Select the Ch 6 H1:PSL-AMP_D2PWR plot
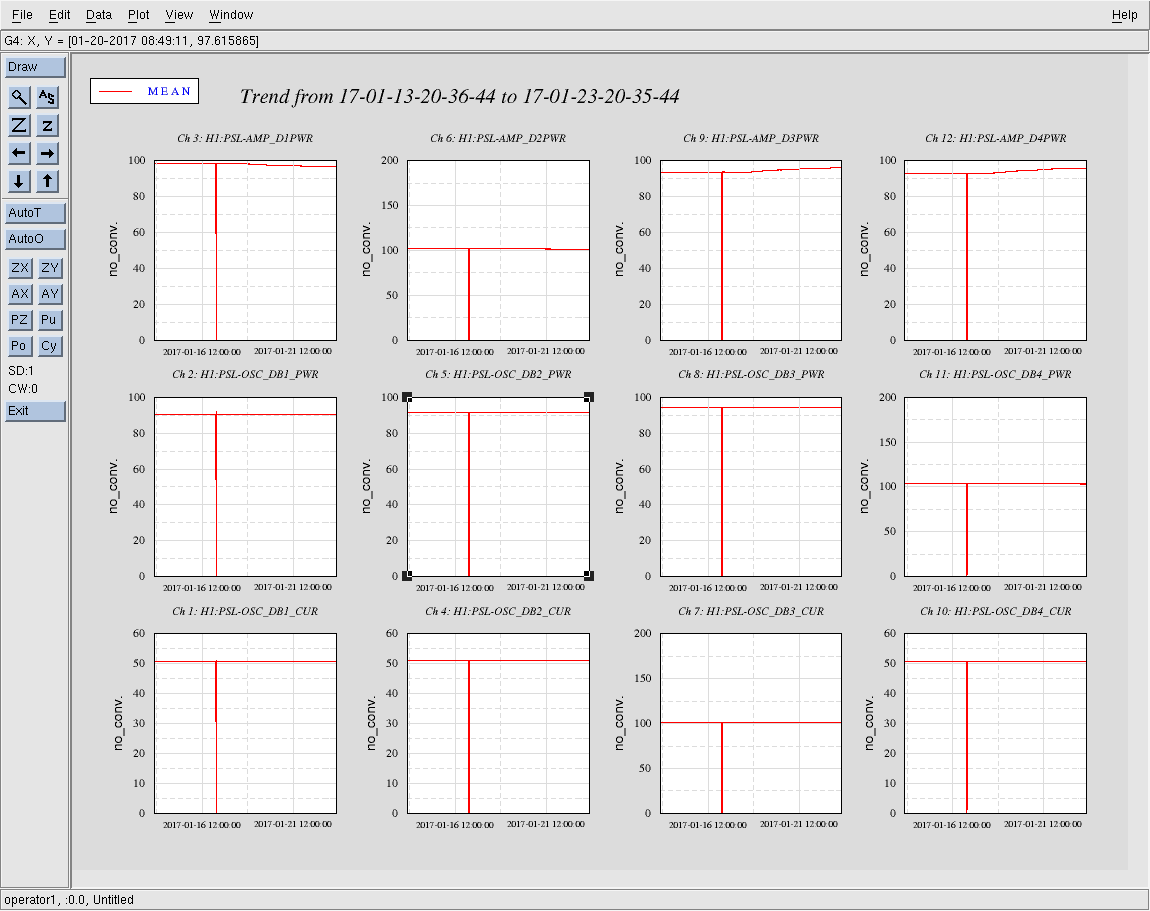The image size is (1150, 911). pyautogui.click(x=499, y=250)
